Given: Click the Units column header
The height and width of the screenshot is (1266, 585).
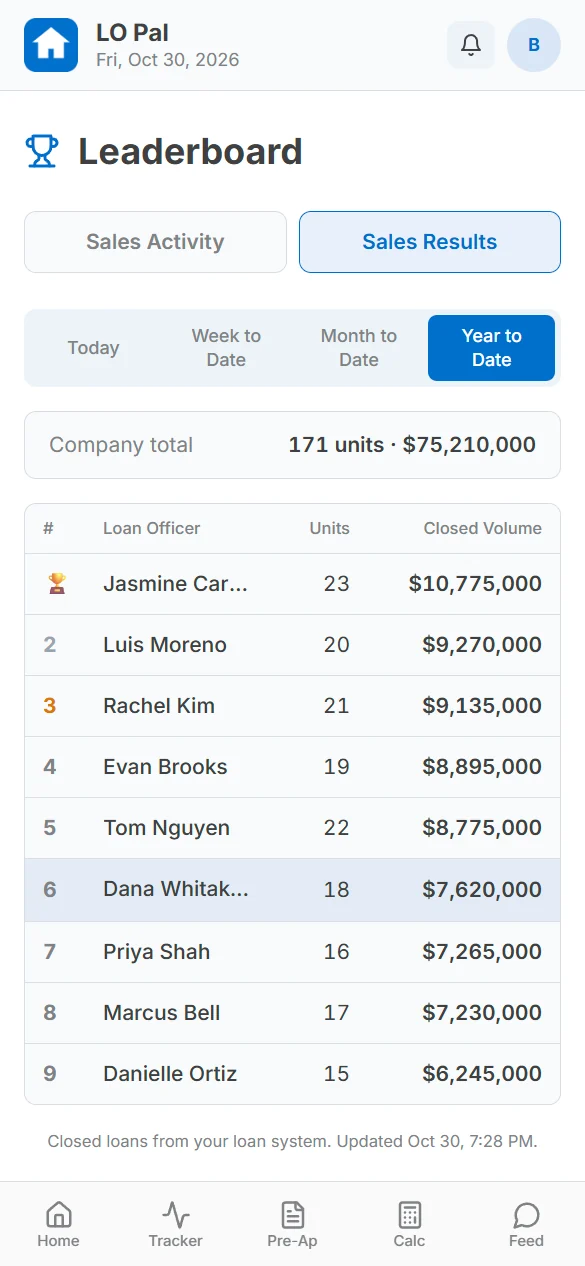Looking at the screenshot, I should click(330, 528).
